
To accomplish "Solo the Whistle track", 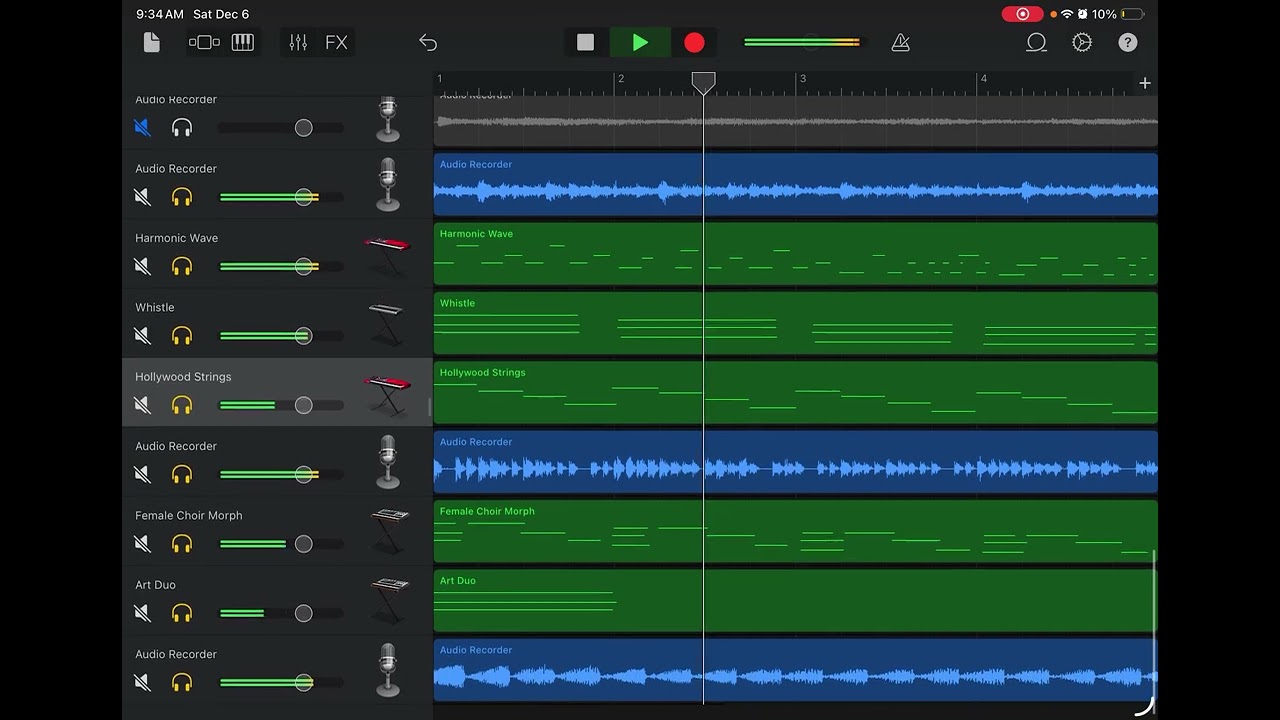I will pyautogui.click(x=182, y=336).
